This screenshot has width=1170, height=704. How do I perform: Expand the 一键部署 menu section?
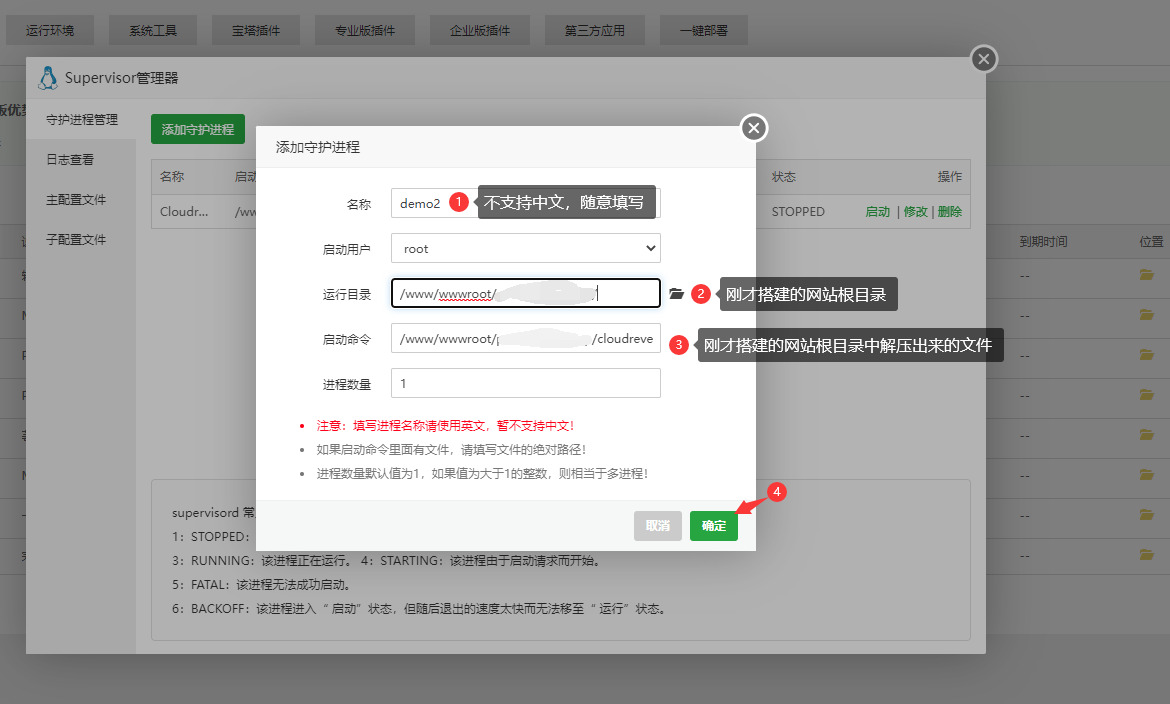pyautogui.click(x=703, y=29)
